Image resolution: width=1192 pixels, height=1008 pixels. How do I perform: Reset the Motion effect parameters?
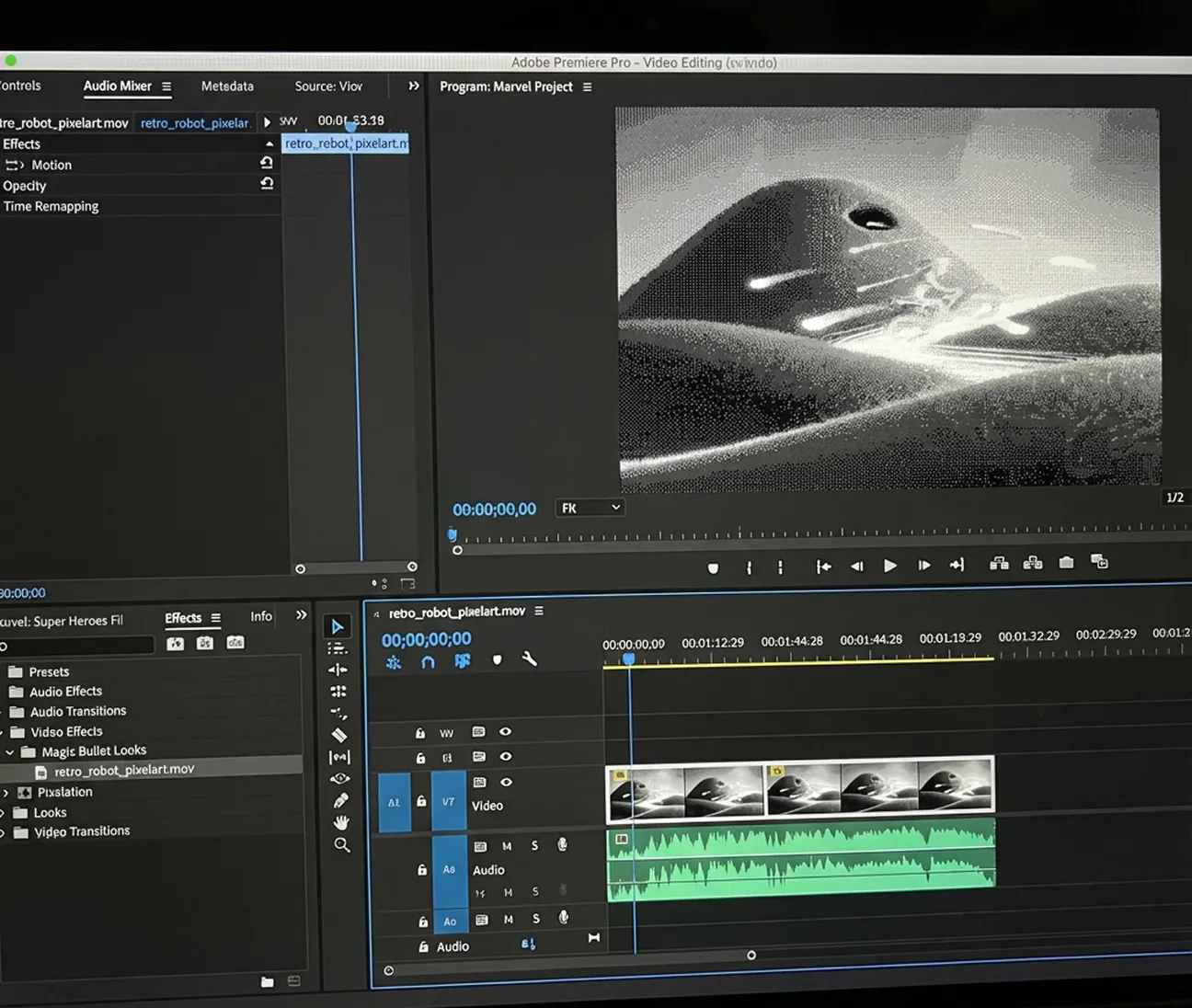[267, 163]
